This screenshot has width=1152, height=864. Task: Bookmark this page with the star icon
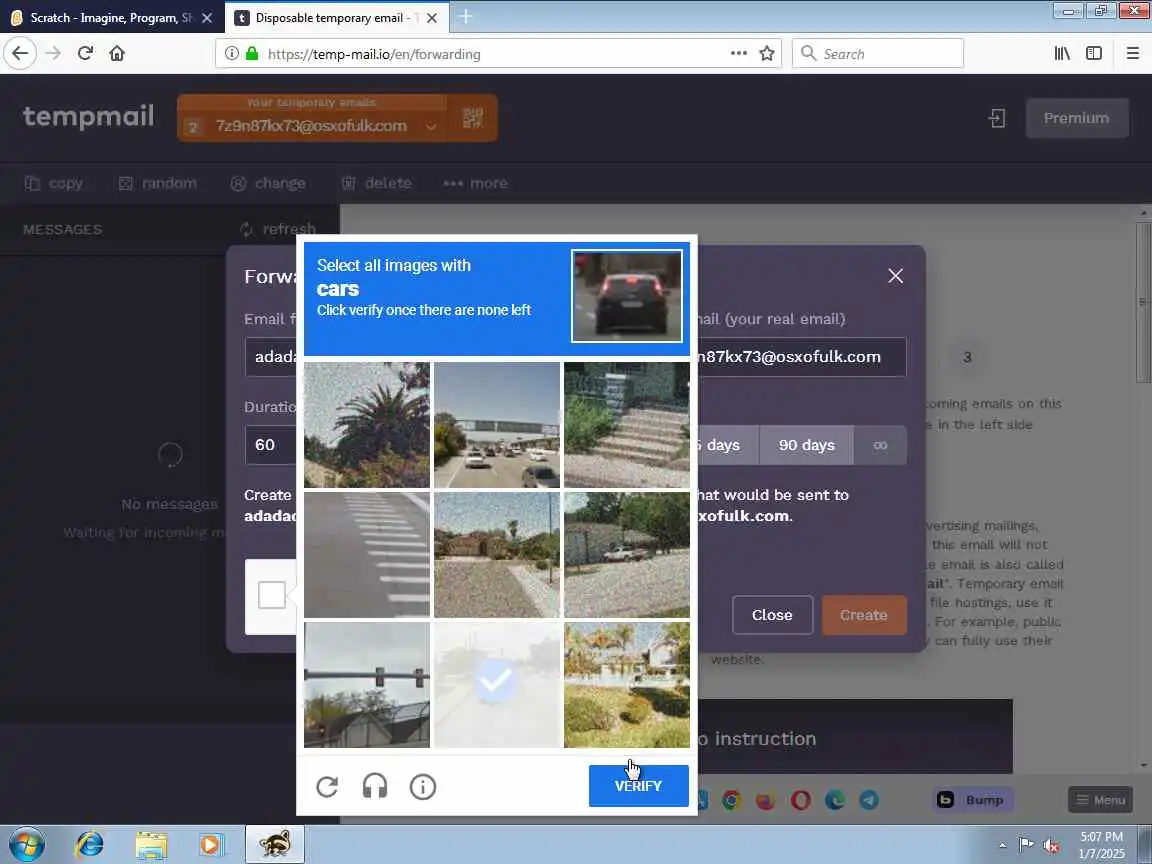point(767,54)
